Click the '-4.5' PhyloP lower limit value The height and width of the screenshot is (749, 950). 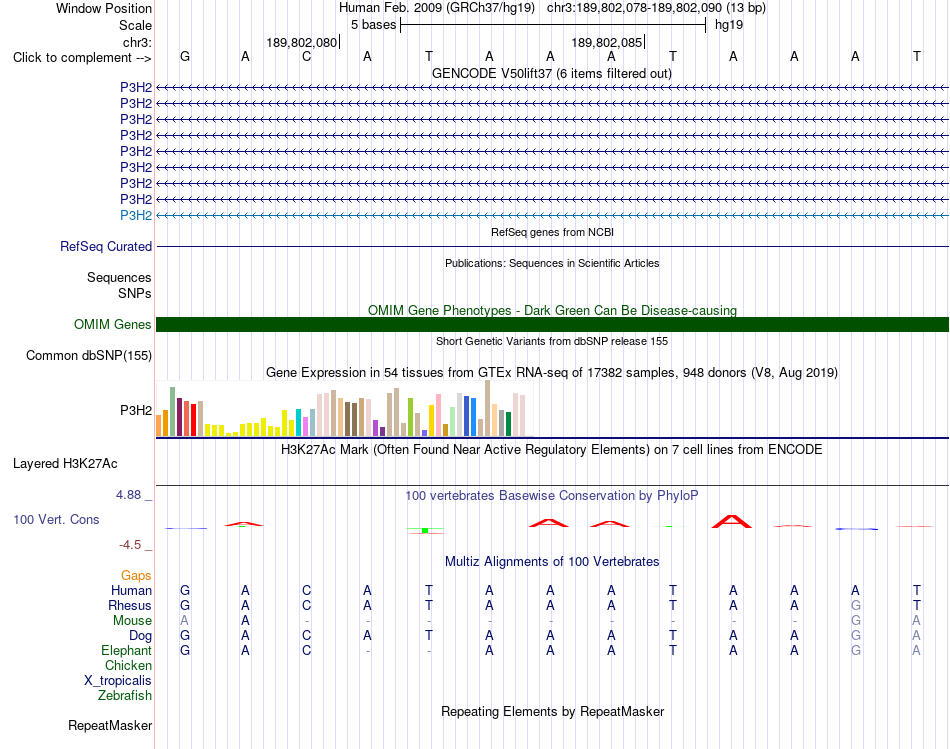tap(130, 545)
